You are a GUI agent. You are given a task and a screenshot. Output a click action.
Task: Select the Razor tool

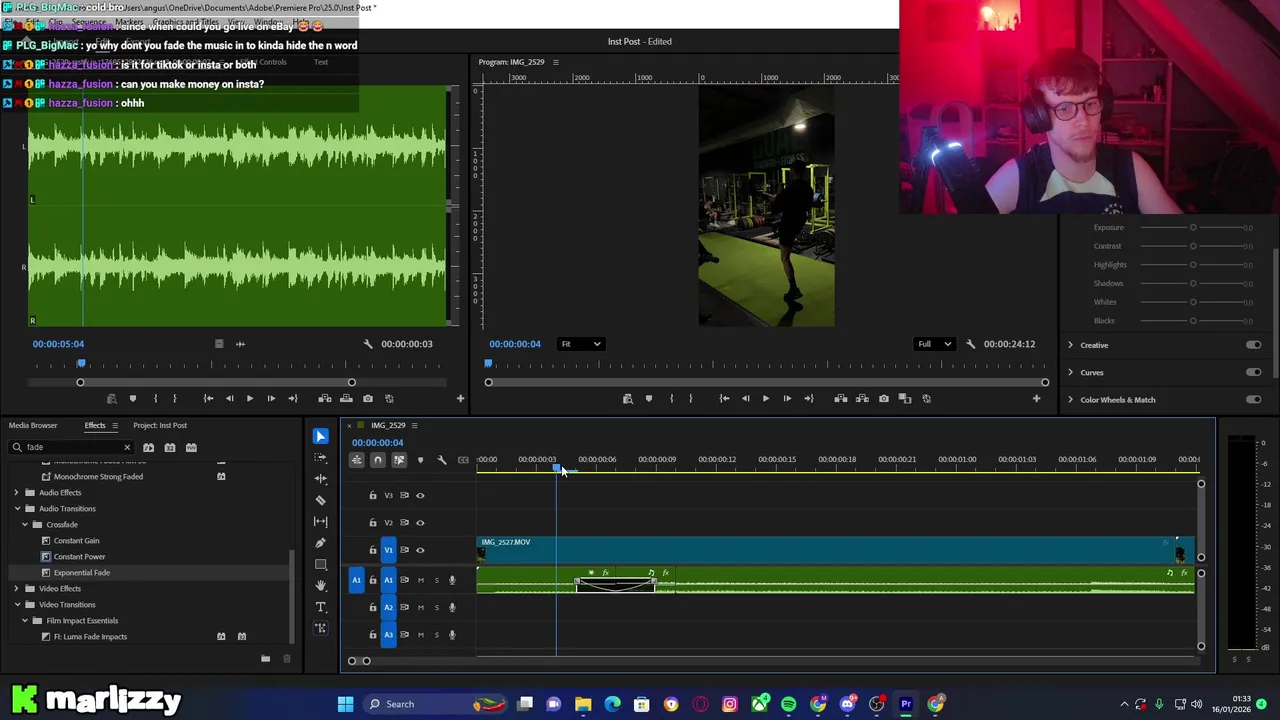coord(320,500)
